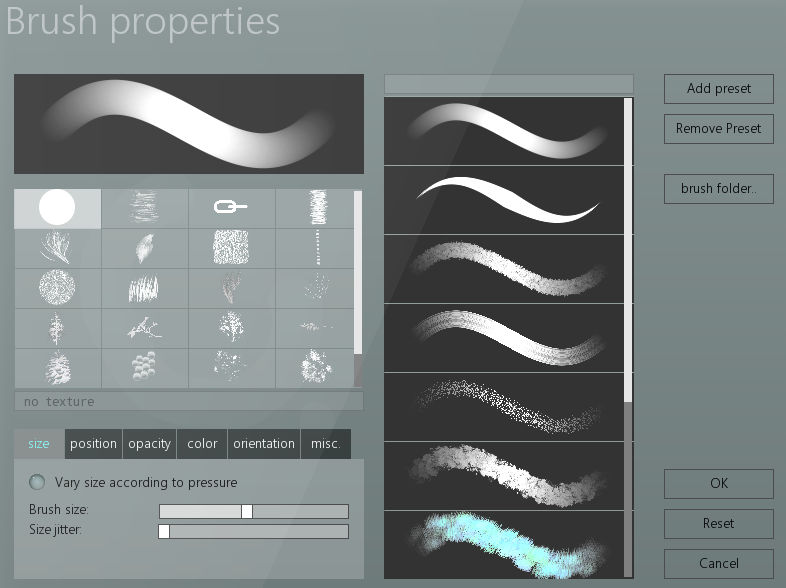
Task: Select the feather-shaped brush tip
Action: point(144,248)
